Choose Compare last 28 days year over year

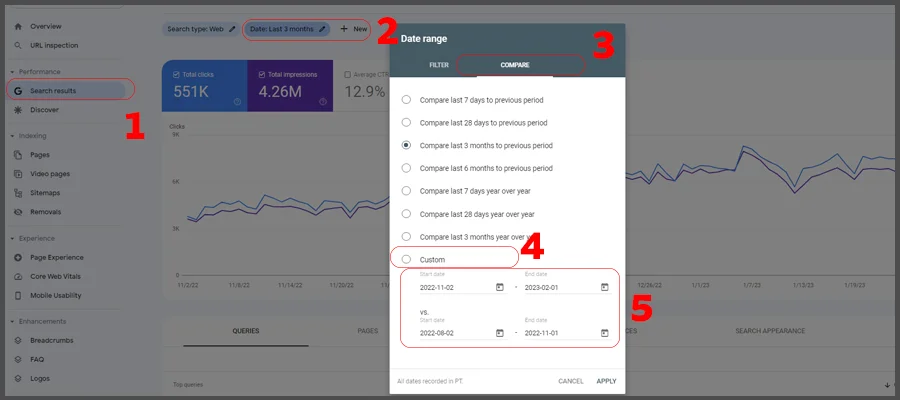[x=406, y=214]
